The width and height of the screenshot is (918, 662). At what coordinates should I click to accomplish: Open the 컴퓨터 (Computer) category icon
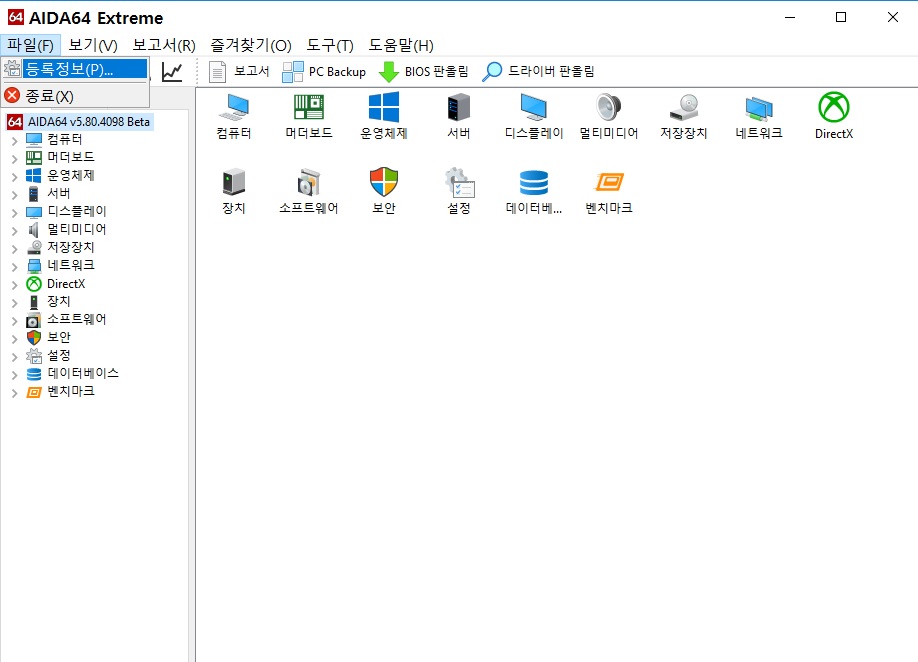(x=233, y=113)
